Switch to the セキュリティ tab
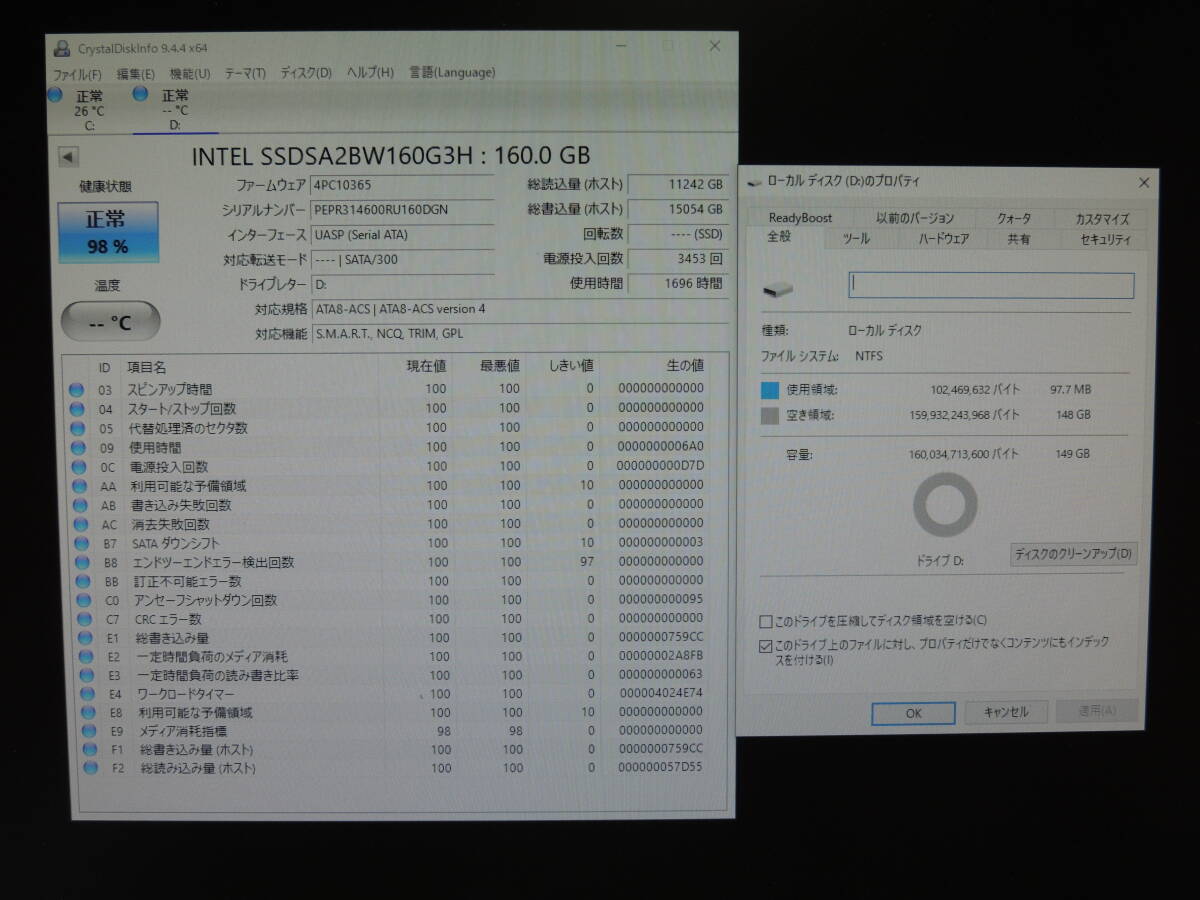This screenshot has height=900, width=1200. (1106, 239)
